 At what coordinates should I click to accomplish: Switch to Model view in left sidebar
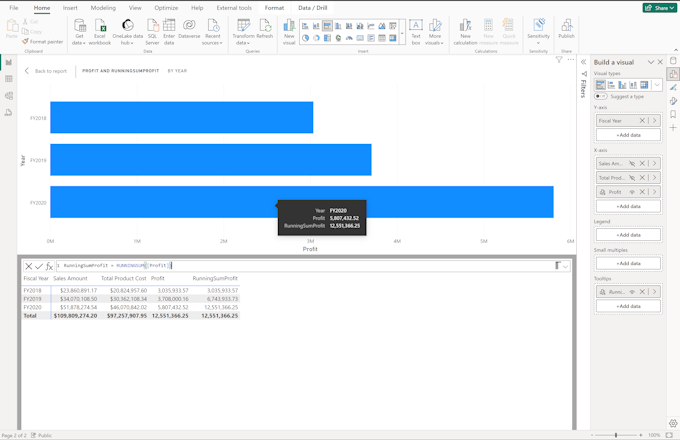point(9,96)
